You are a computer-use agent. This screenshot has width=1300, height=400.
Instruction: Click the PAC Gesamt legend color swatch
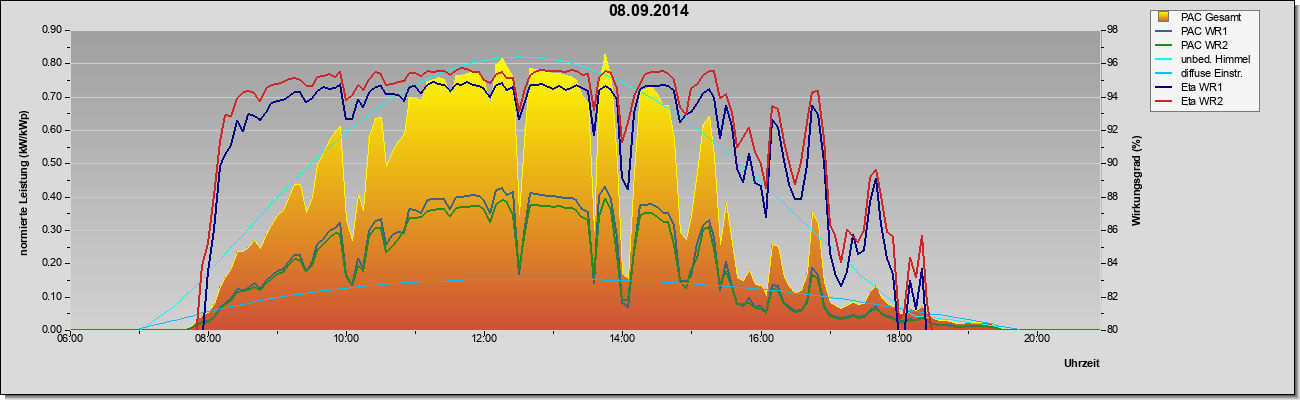(x=1163, y=17)
